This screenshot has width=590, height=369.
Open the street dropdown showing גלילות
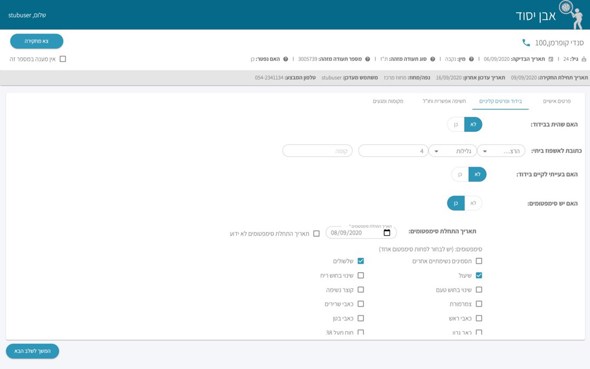[x=453, y=151]
